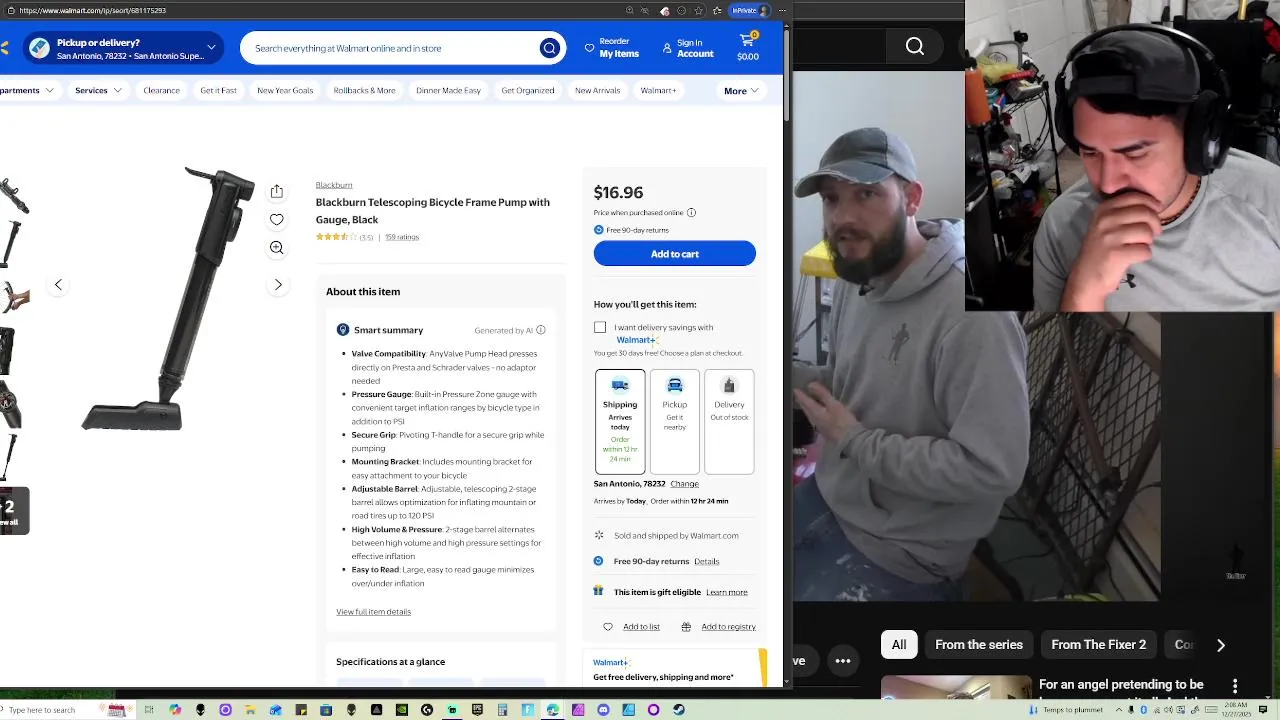
Task: Select the Shipping fulfillment option
Action: [620, 422]
